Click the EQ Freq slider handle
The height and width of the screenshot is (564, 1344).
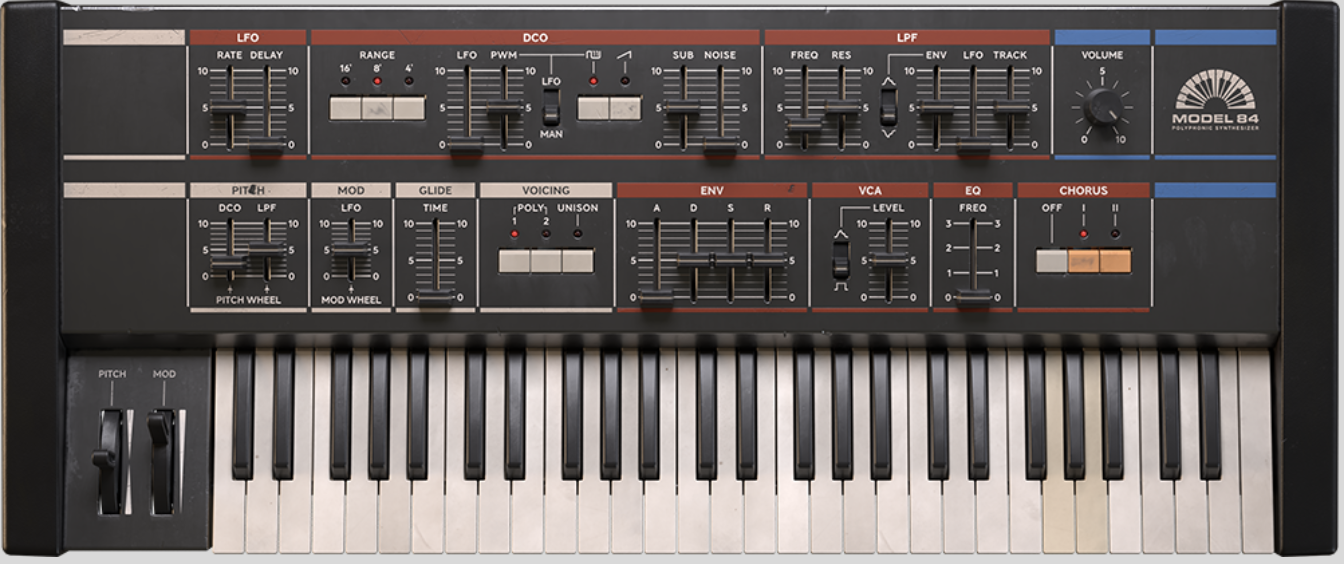click(972, 295)
